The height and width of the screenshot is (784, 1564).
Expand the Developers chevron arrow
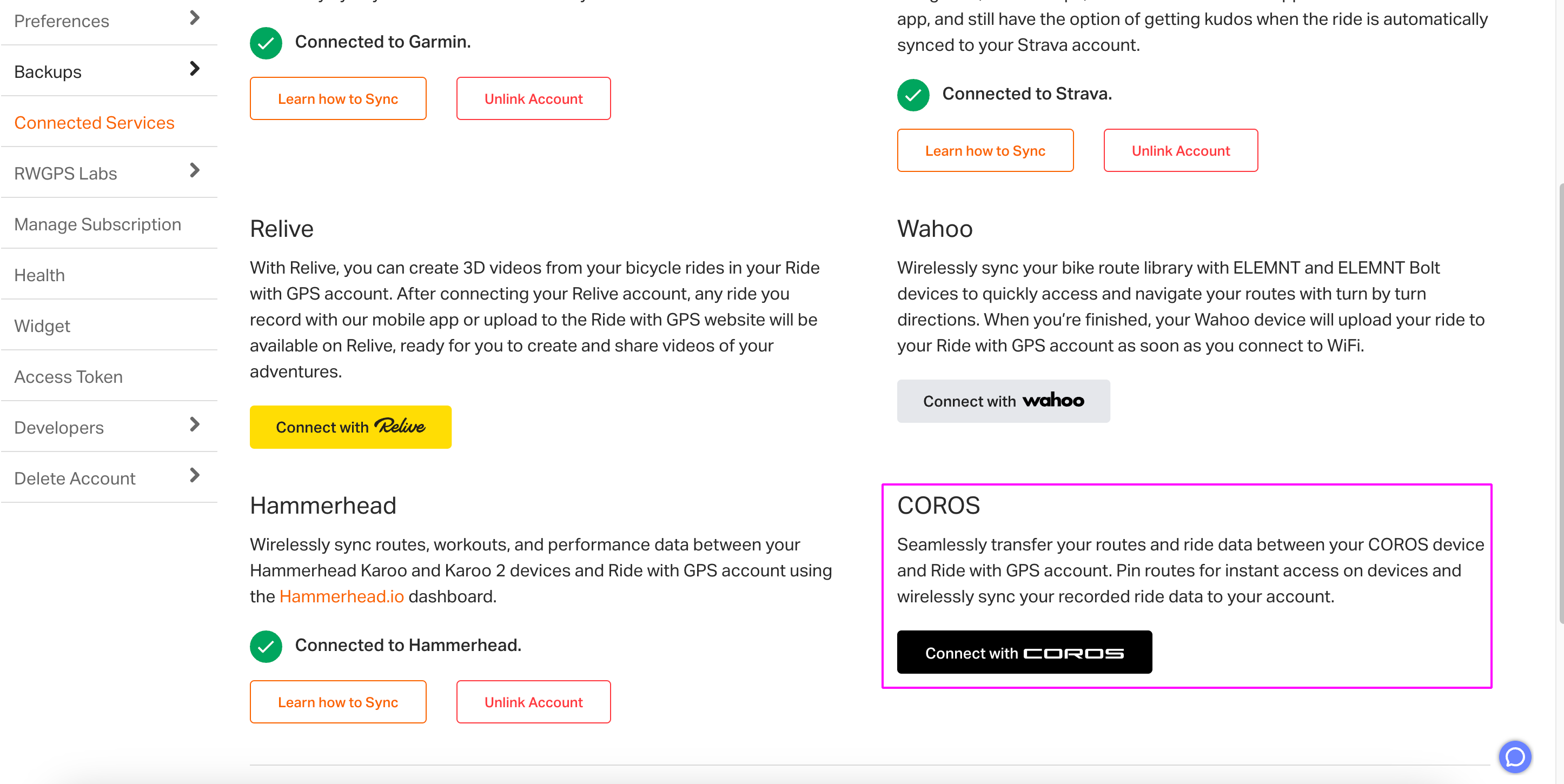[194, 424]
